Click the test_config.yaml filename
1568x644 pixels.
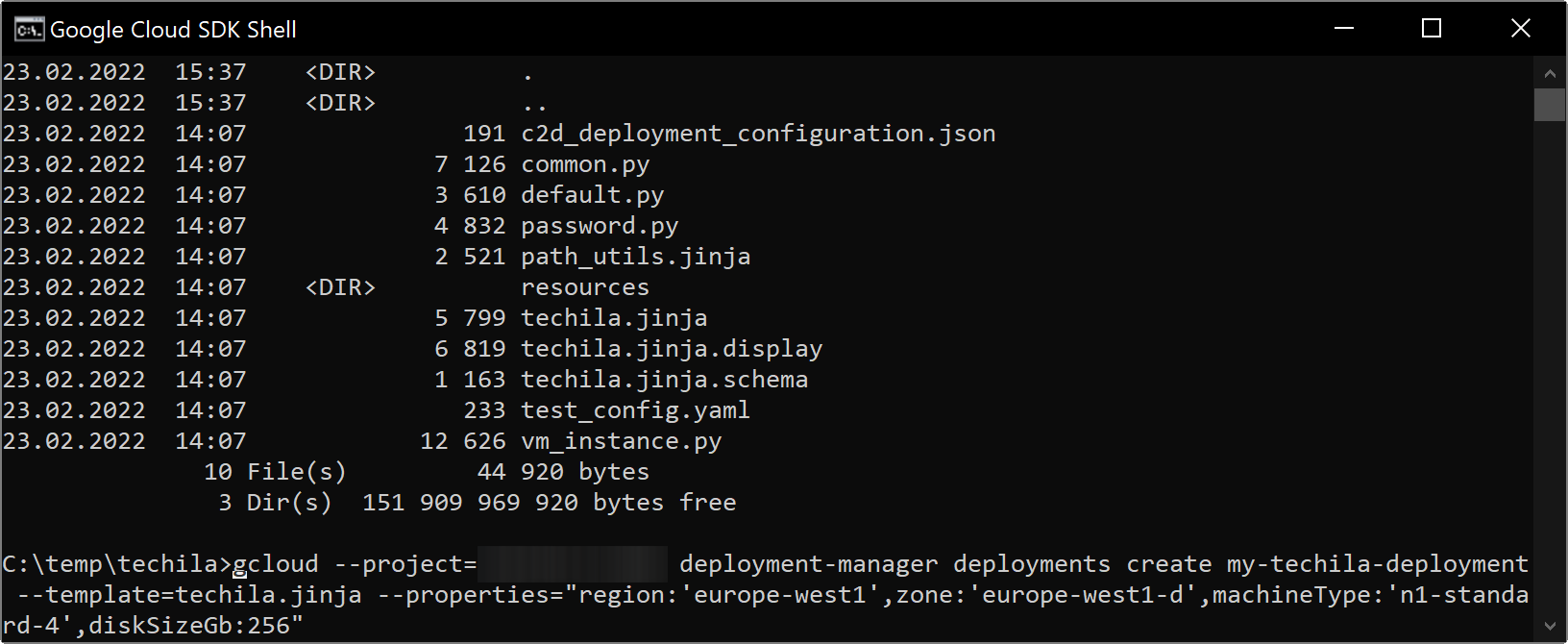(635, 410)
